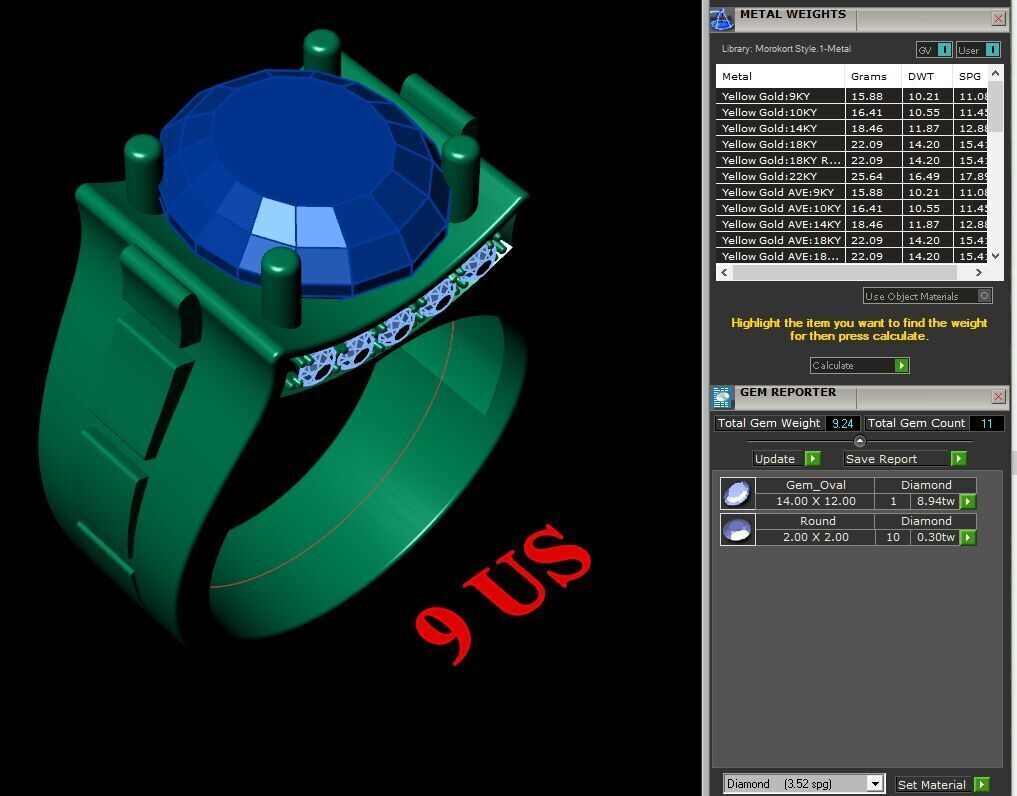Viewport: 1017px width, 796px height.
Task: Click the Set Material button
Action: pyautogui.click(x=942, y=784)
